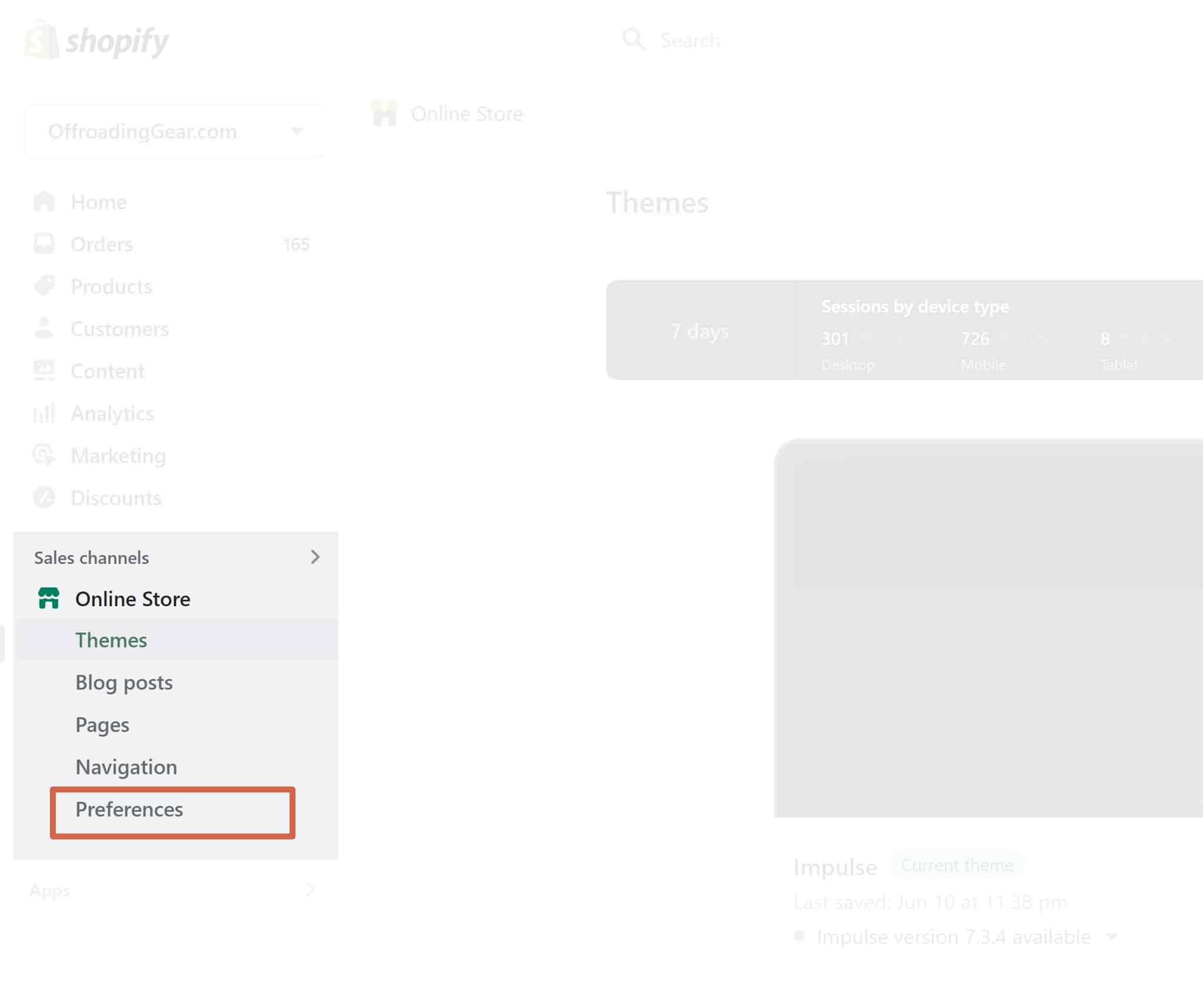Click the Current theme badge
Screen dimensions: 1203x1008
point(957,865)
